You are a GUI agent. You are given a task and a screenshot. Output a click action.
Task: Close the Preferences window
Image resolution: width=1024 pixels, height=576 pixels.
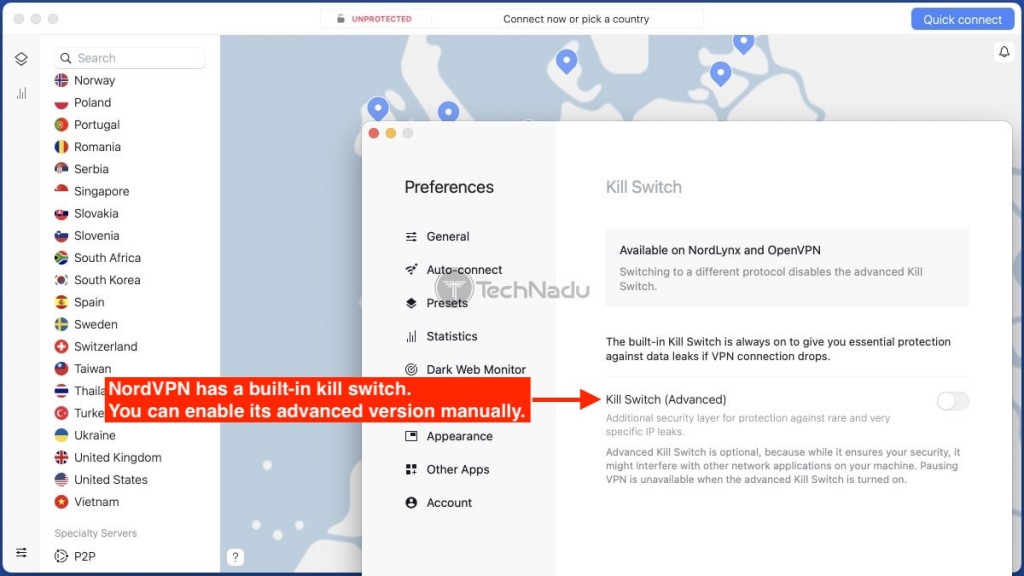click(x=374, y=133)
